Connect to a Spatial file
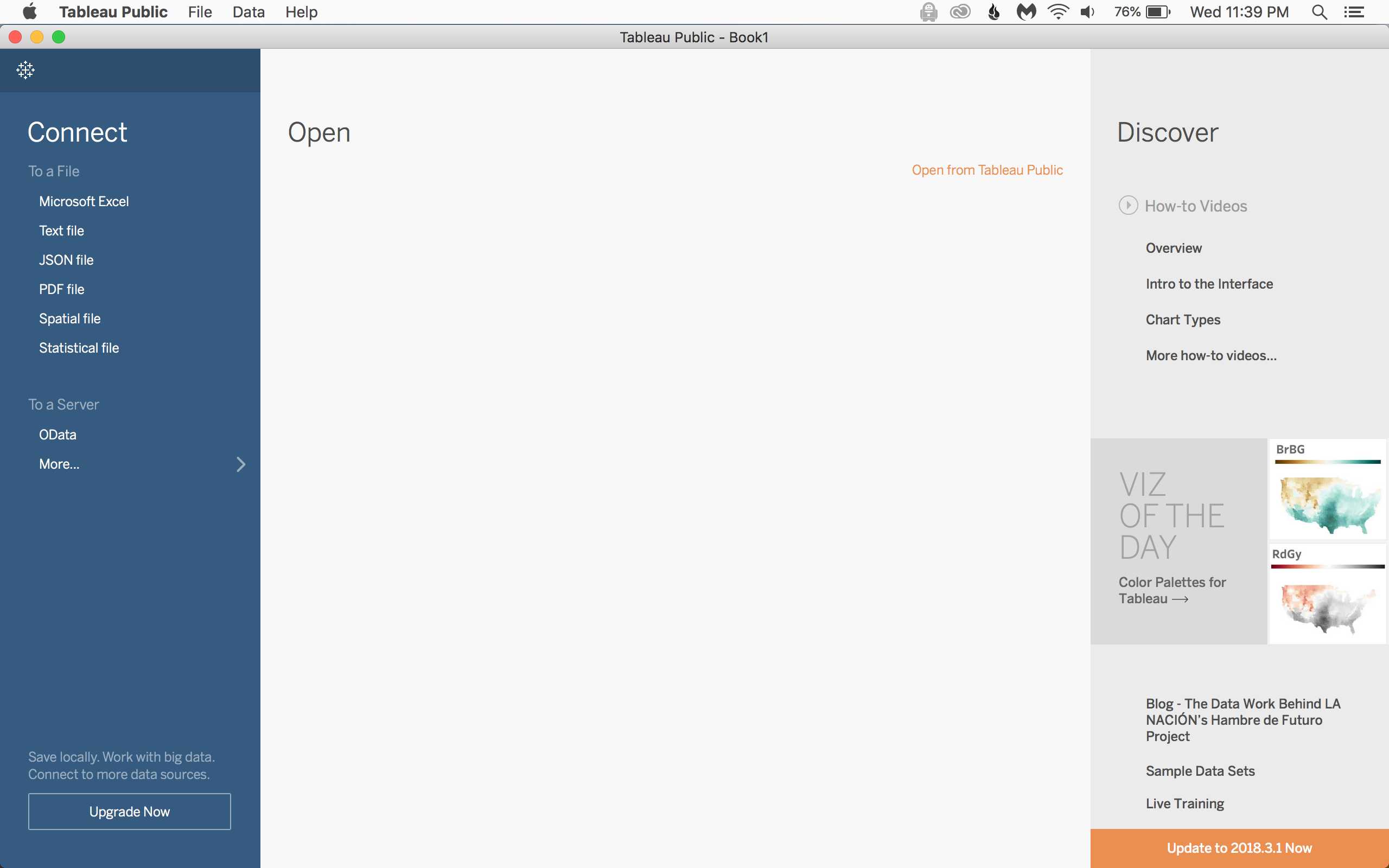Viewport: 1389px width, 868px height. 69,318
